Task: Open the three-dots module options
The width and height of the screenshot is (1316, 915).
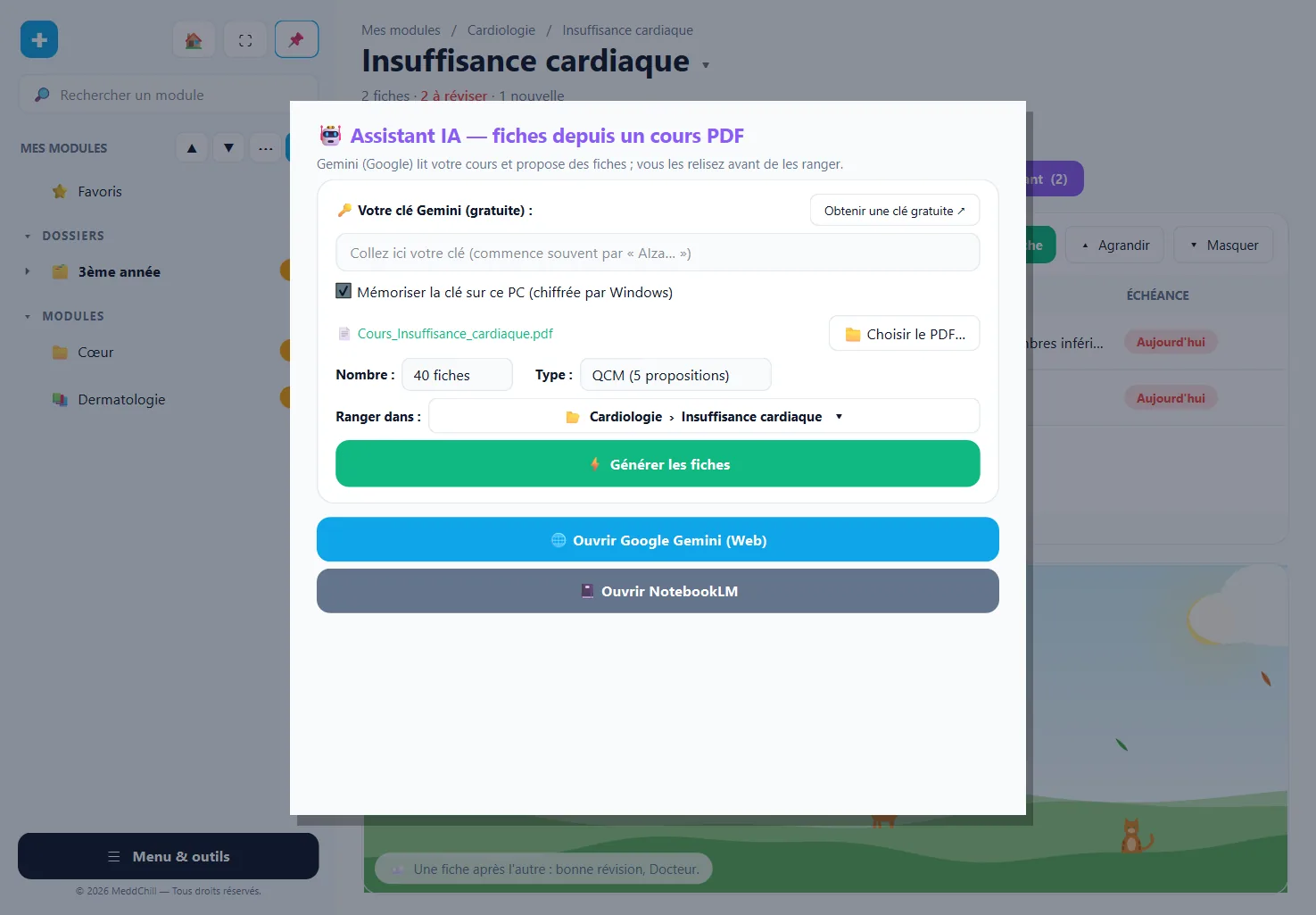Action: pos(266,148)
